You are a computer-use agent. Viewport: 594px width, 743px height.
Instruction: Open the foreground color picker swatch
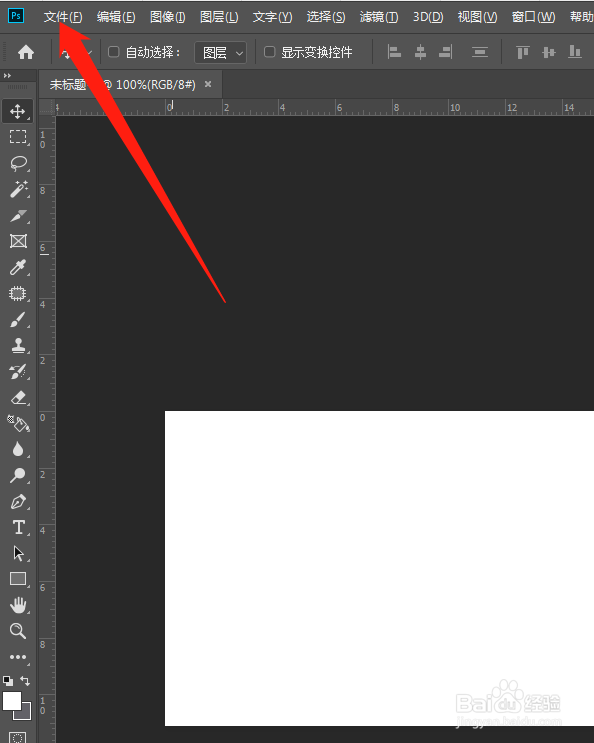(x=12, y=701)
